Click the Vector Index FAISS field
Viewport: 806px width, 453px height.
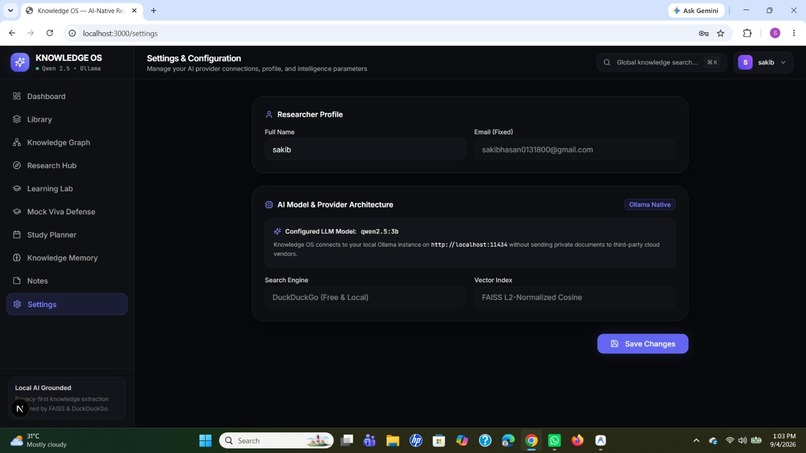click(575, 297)
